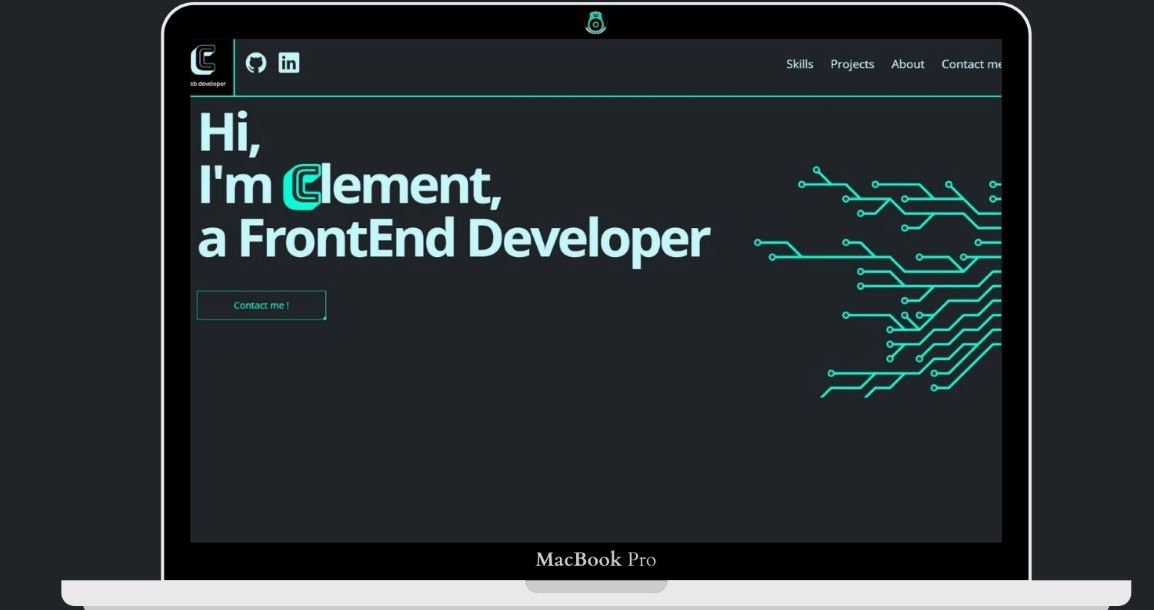The image size is (1154, 610).
Task: Click the 'a FrontEnd Developer' heading
Action: coord(453,239)
